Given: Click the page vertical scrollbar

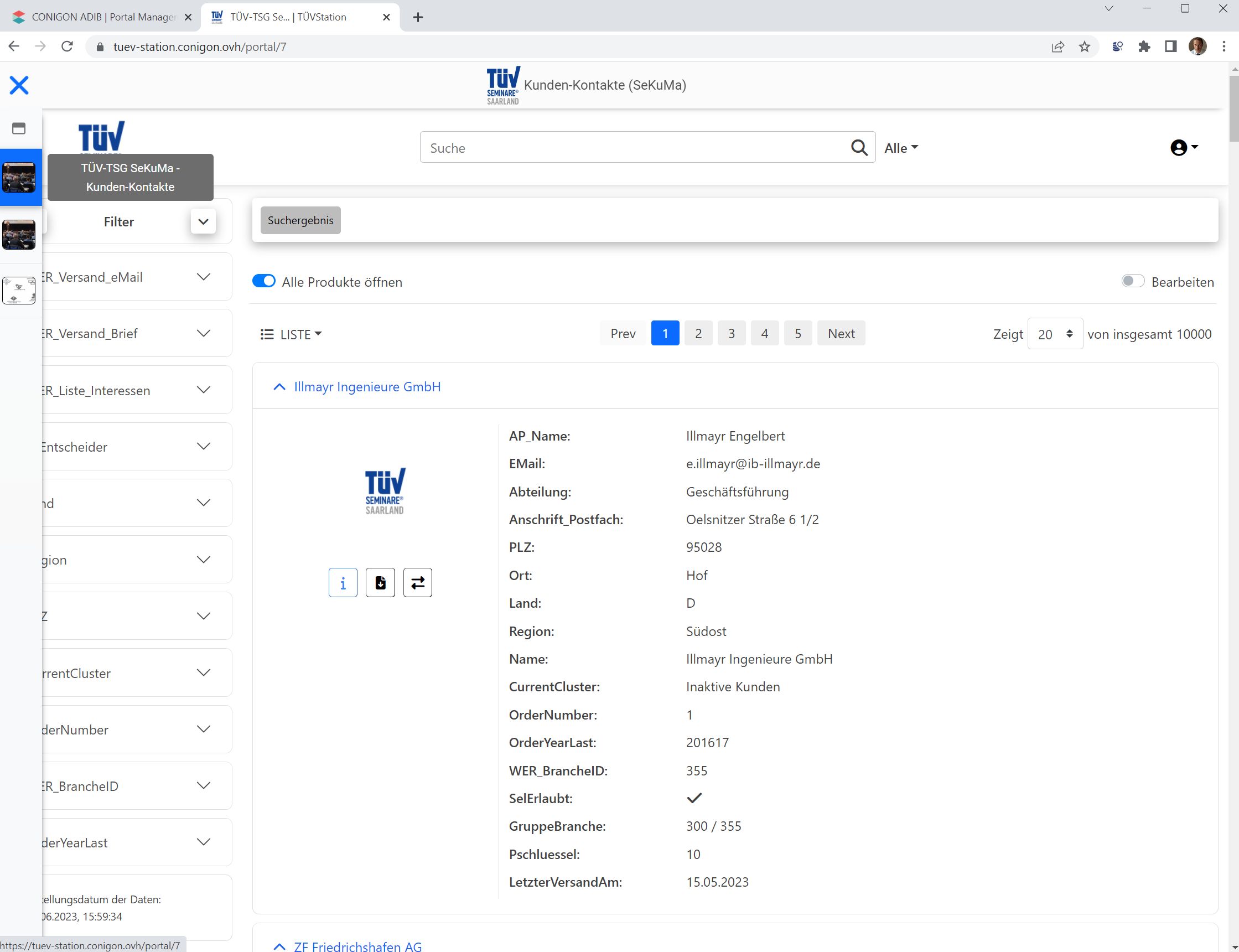Looking at the screenshot, I should pos(1233,108).
